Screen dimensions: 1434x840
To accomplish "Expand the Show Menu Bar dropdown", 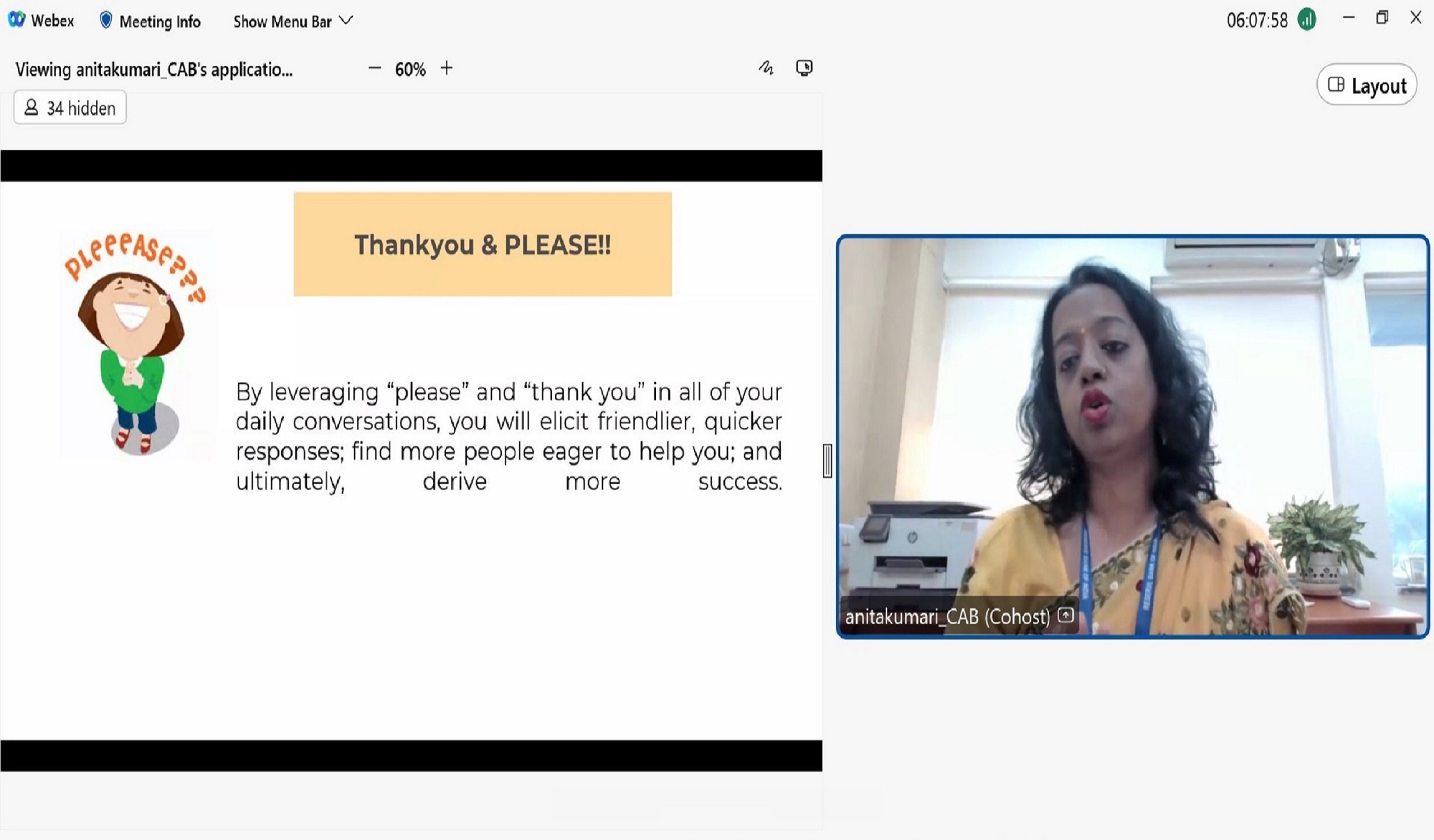I will (x=292, y=21).
